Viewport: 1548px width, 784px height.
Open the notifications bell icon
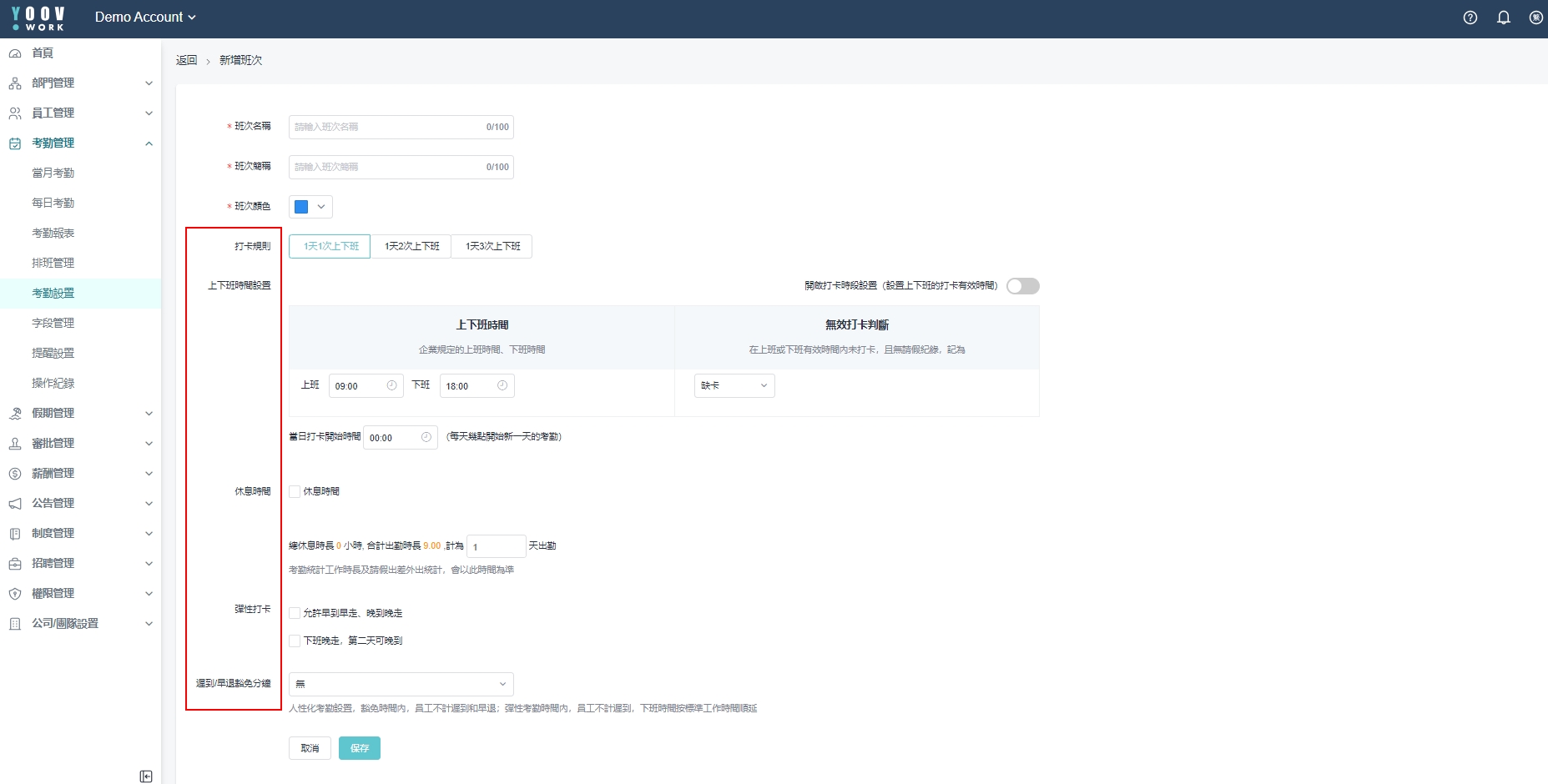(x=1504, y=18)
